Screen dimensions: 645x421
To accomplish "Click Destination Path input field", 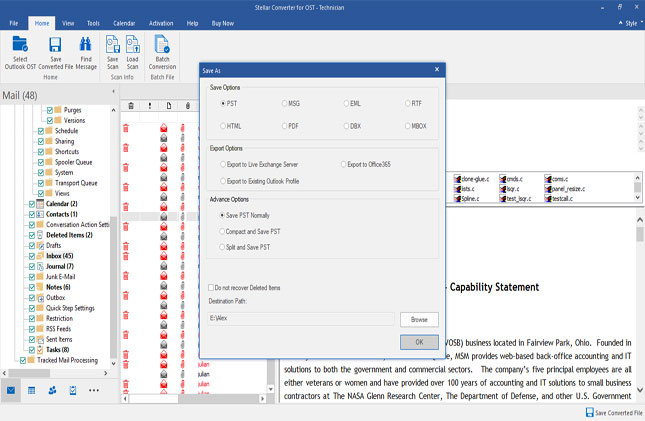I will pos(301,318).
